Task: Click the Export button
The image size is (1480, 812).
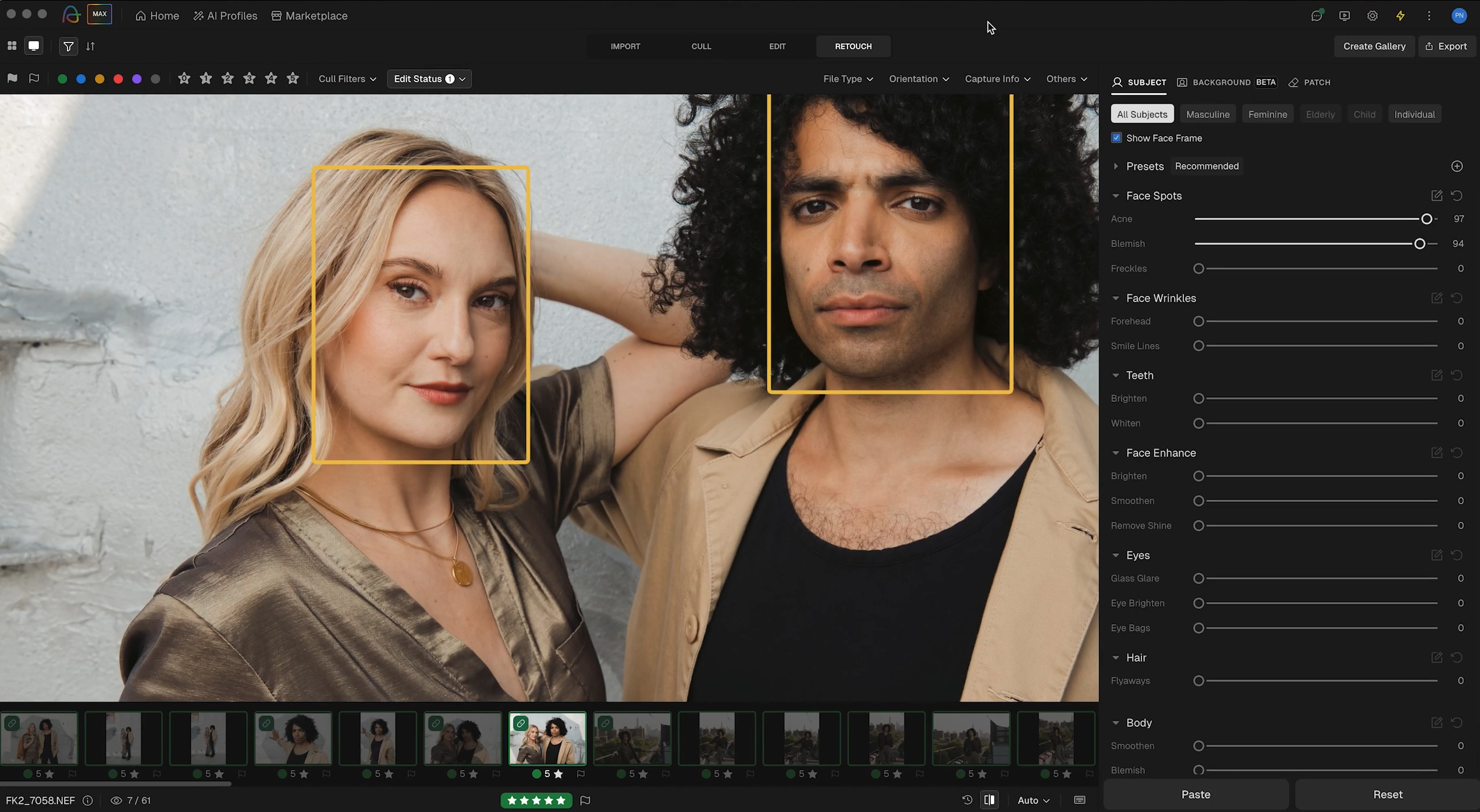Action: click(1446, 46)
